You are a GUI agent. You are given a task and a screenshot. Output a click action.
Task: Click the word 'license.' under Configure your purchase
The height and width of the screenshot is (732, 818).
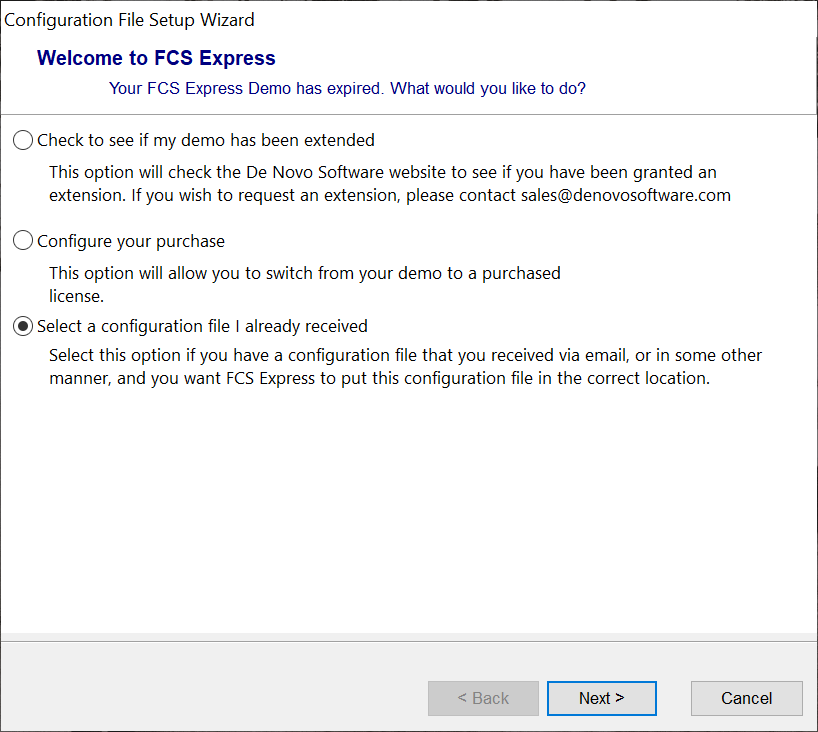pos(77,296)
